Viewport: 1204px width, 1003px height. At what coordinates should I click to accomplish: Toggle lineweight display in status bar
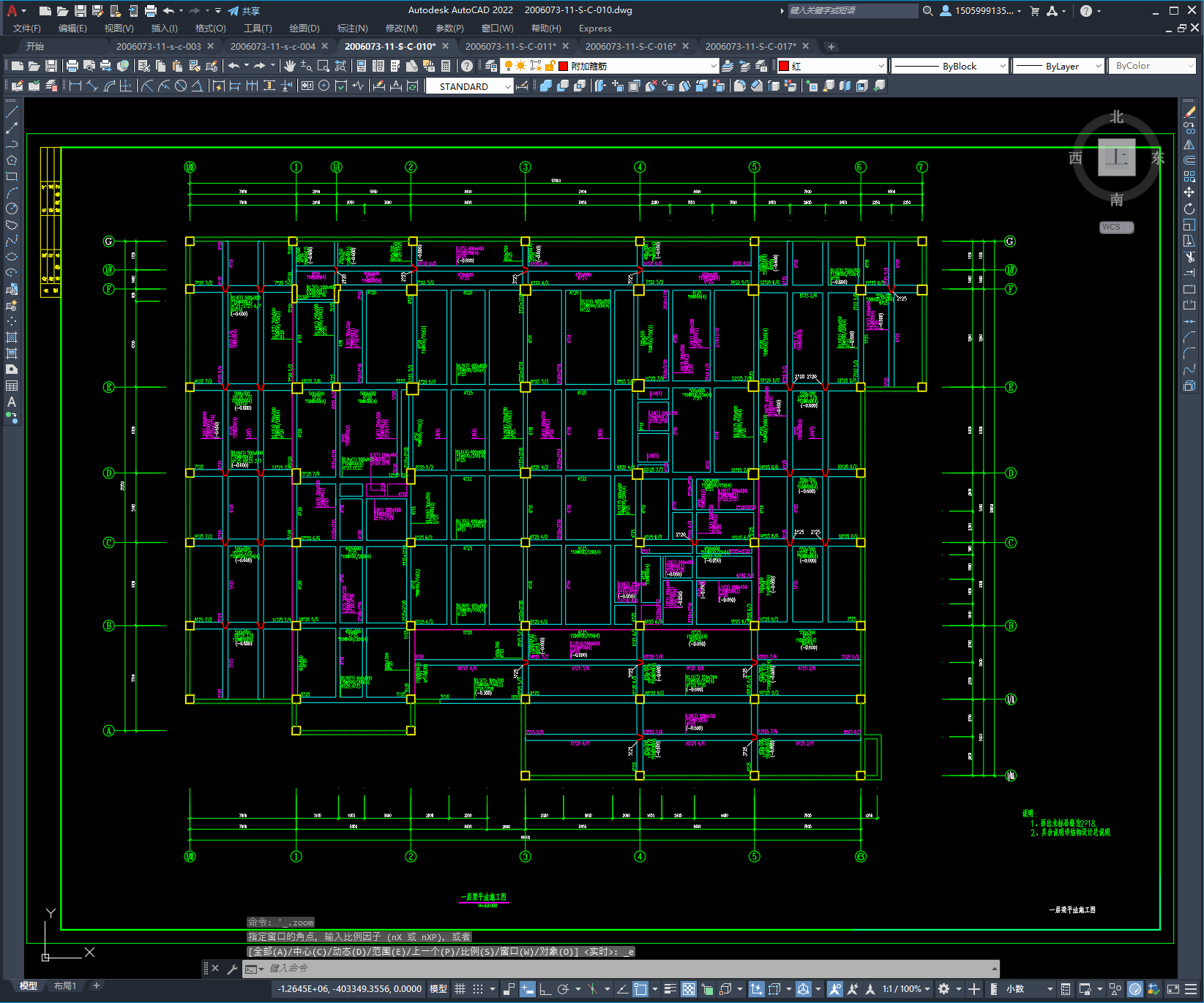[670, 989]
